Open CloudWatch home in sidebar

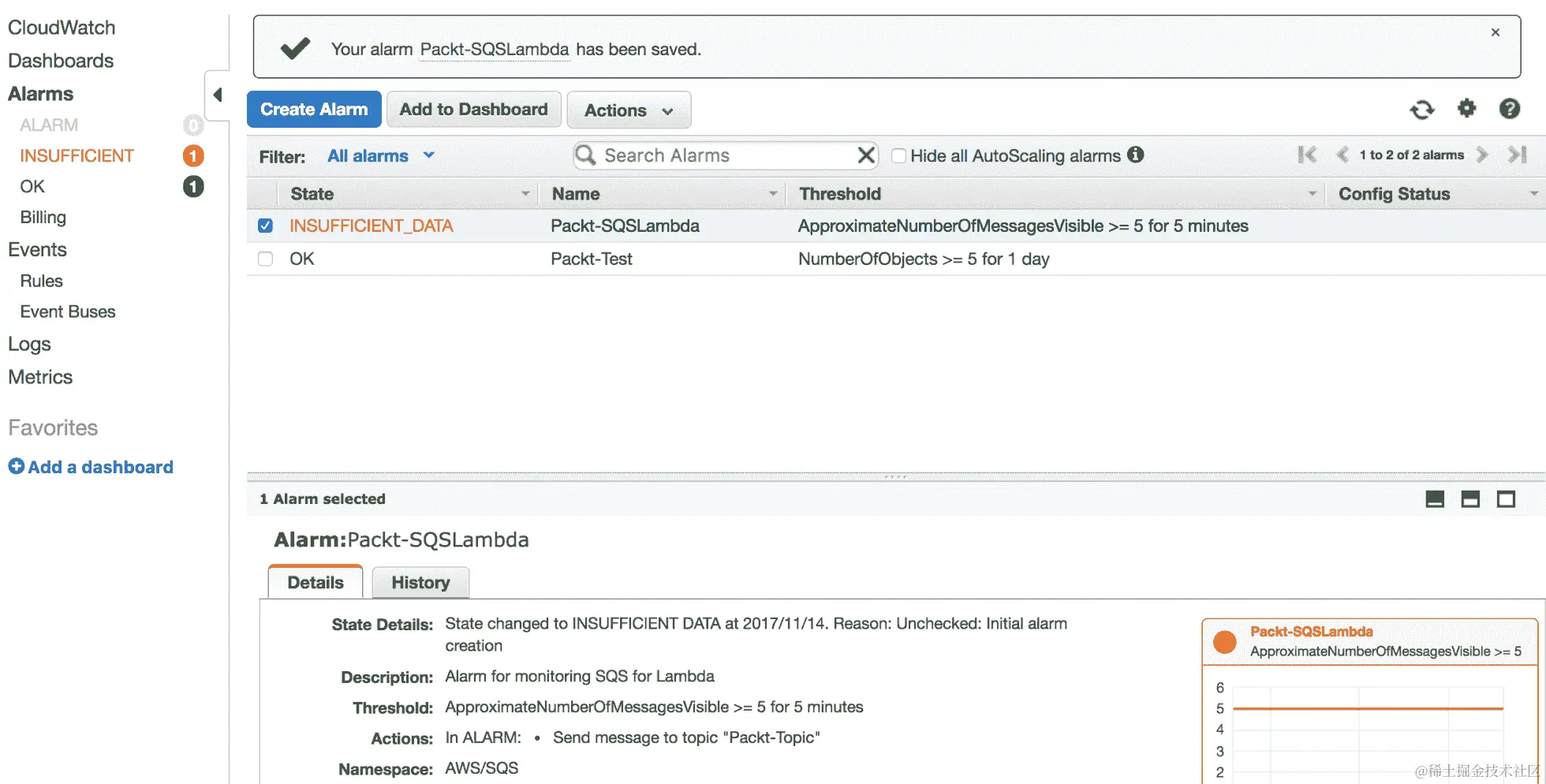[x=62, y=28]
